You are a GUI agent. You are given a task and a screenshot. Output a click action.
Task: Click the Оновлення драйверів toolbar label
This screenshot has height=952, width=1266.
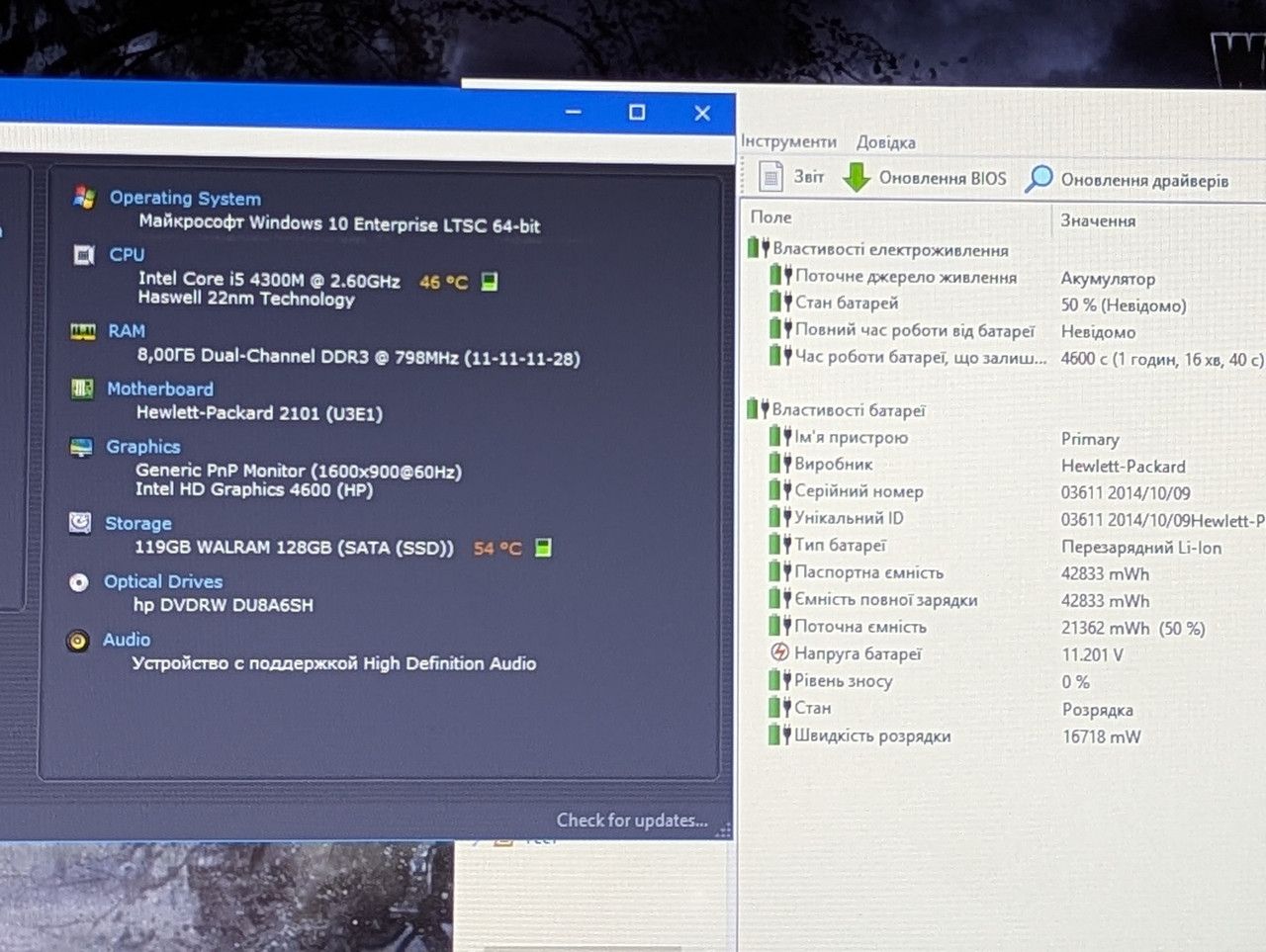(x=1145, y=180)
